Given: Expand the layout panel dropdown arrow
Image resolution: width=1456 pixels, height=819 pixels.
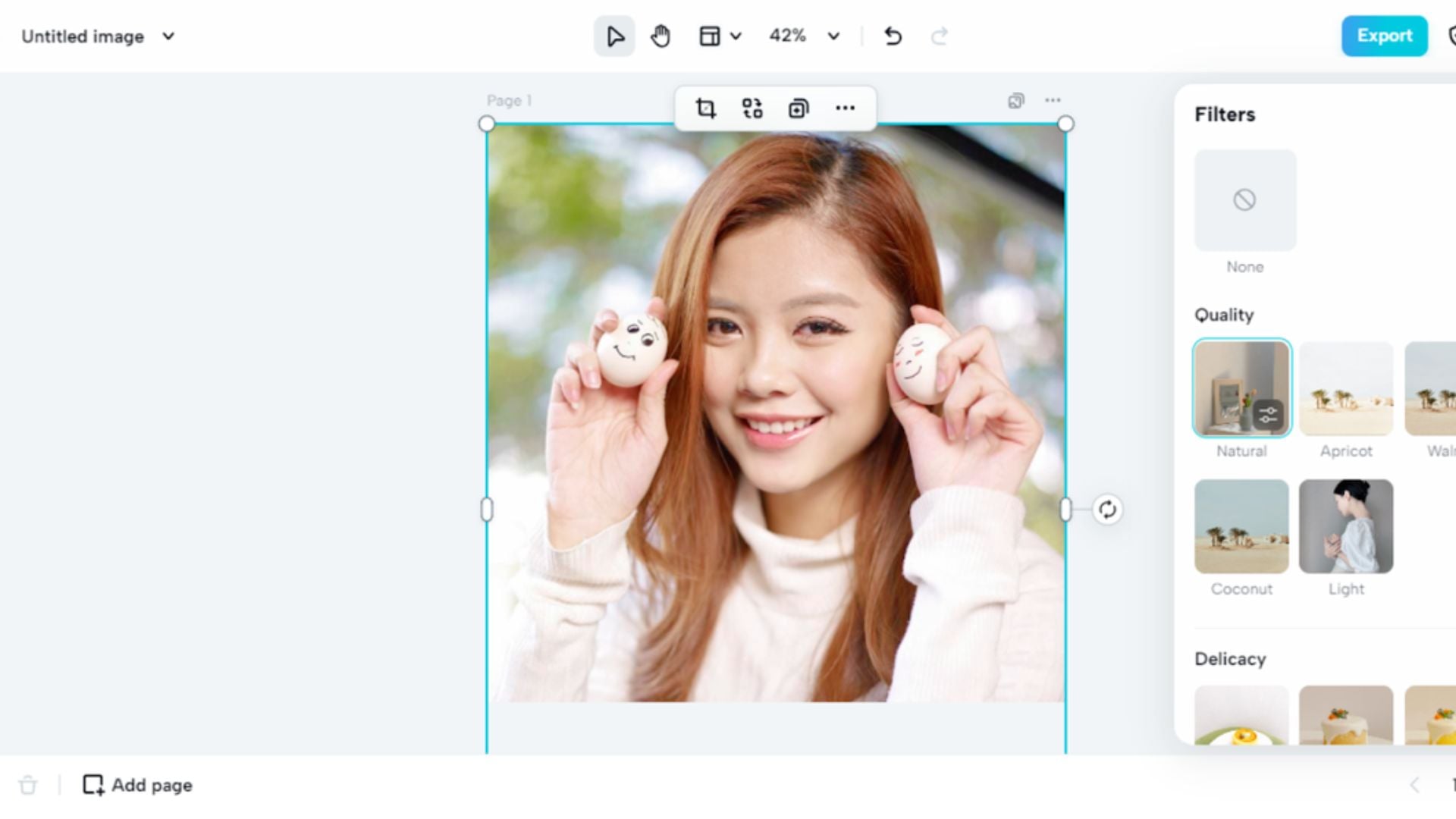Looking at the screenshot, I should point(736,36).
